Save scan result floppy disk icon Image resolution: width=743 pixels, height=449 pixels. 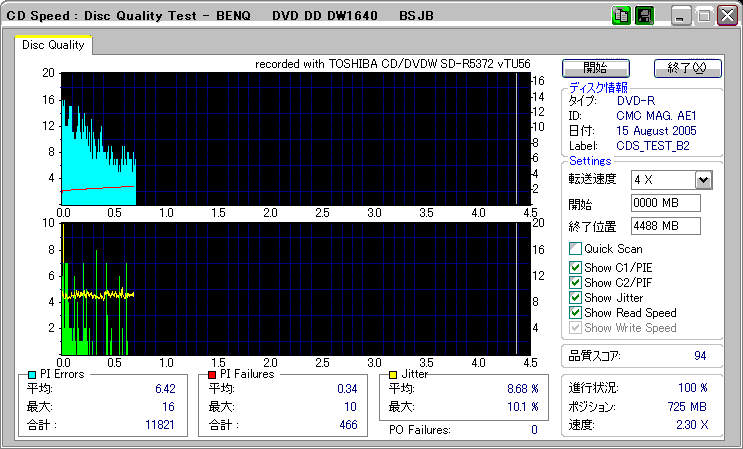[644, 16]
